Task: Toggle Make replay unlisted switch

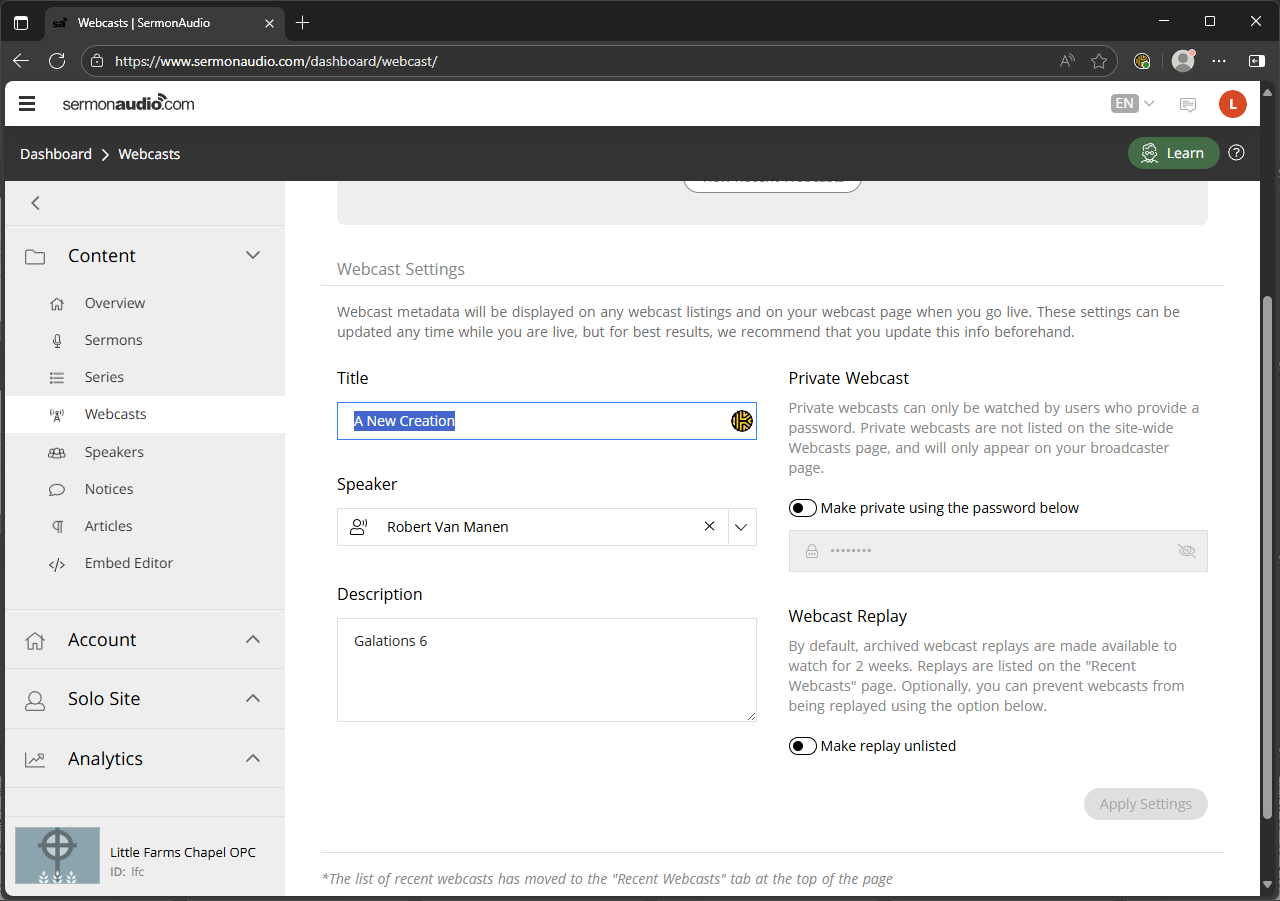Action: pos(803,746)
